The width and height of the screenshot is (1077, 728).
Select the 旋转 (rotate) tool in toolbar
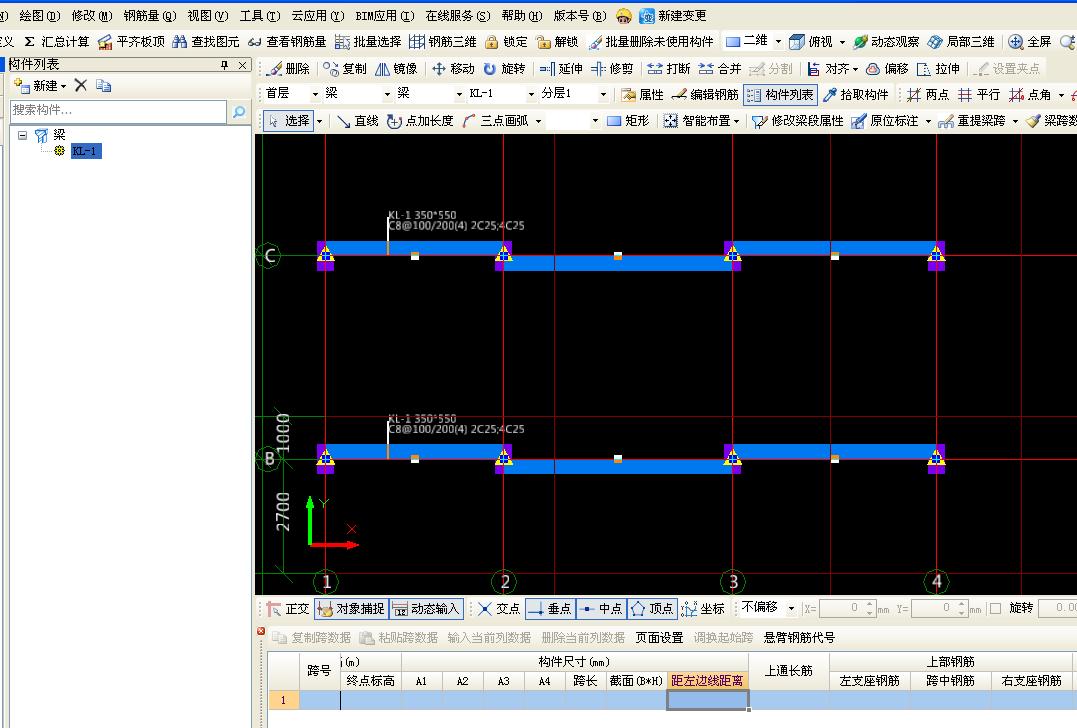pos(503,69)
